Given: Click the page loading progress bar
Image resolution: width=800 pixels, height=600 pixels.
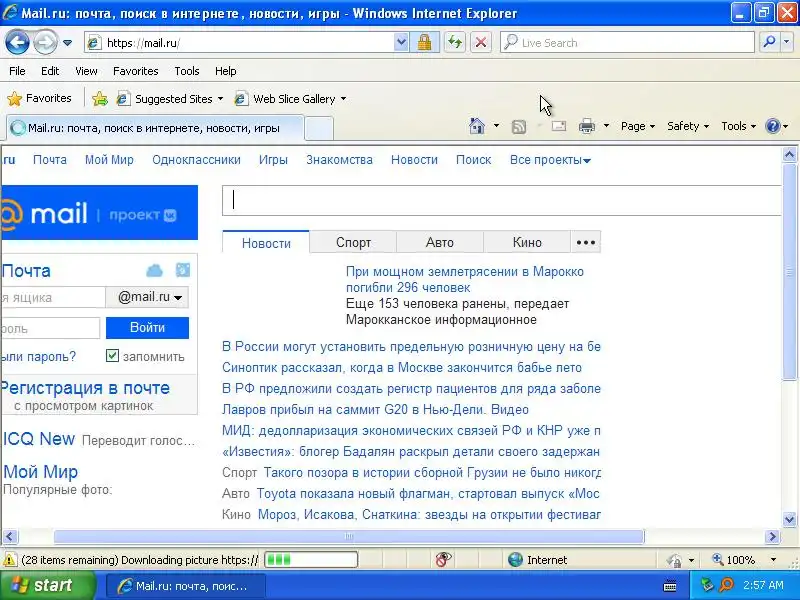Looking at the screenshot, I should click(x=311, y=560).
